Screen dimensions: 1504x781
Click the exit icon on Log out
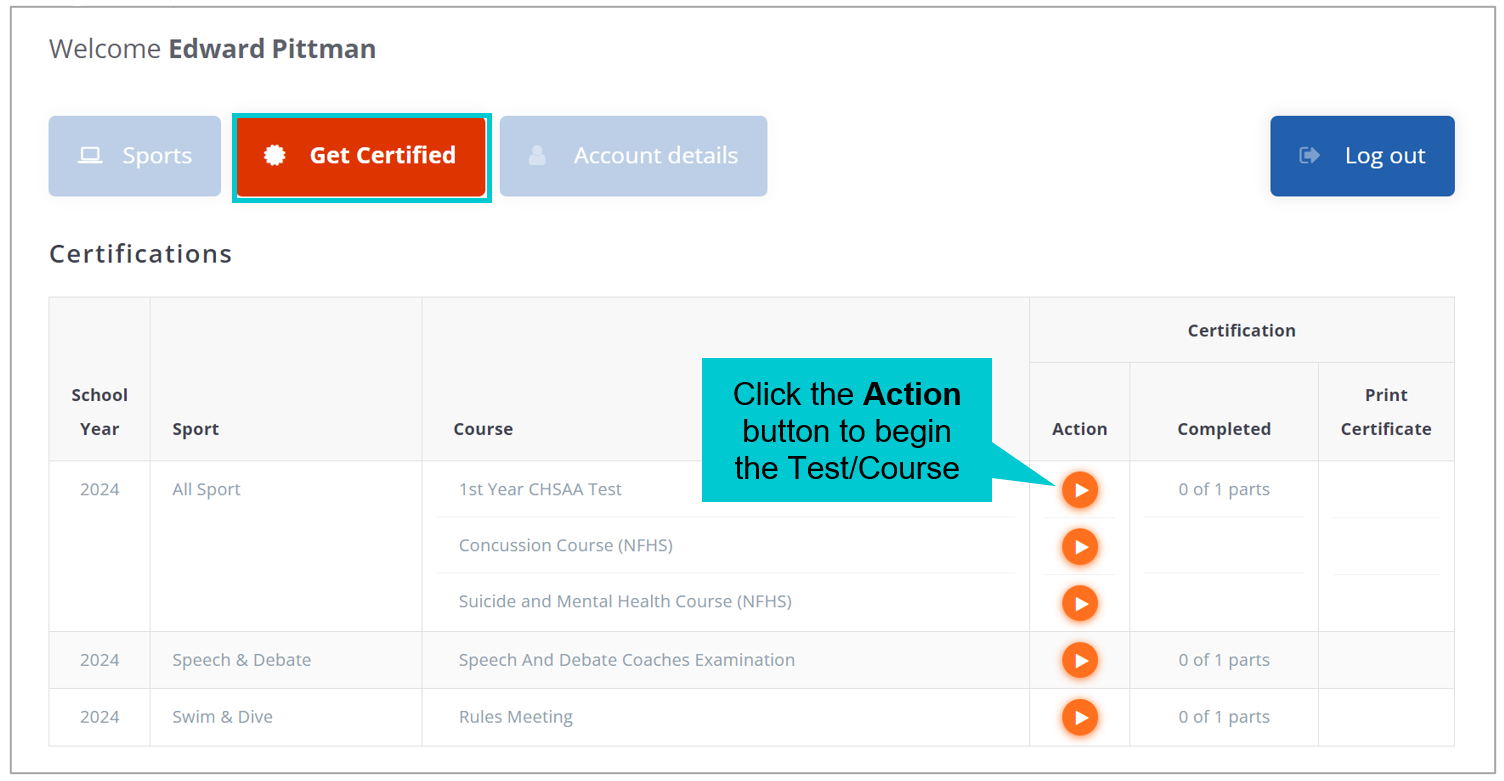point(1309,156)
